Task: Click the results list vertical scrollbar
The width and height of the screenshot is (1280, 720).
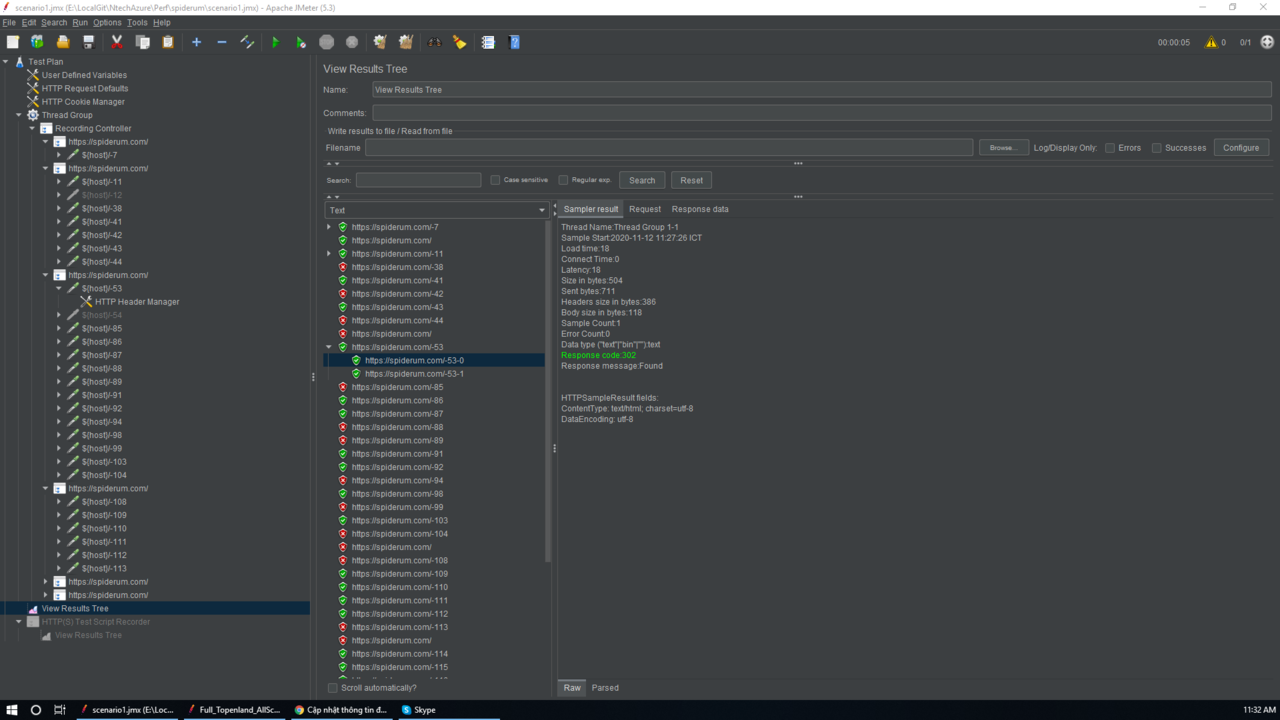Action: click(548, 390)
